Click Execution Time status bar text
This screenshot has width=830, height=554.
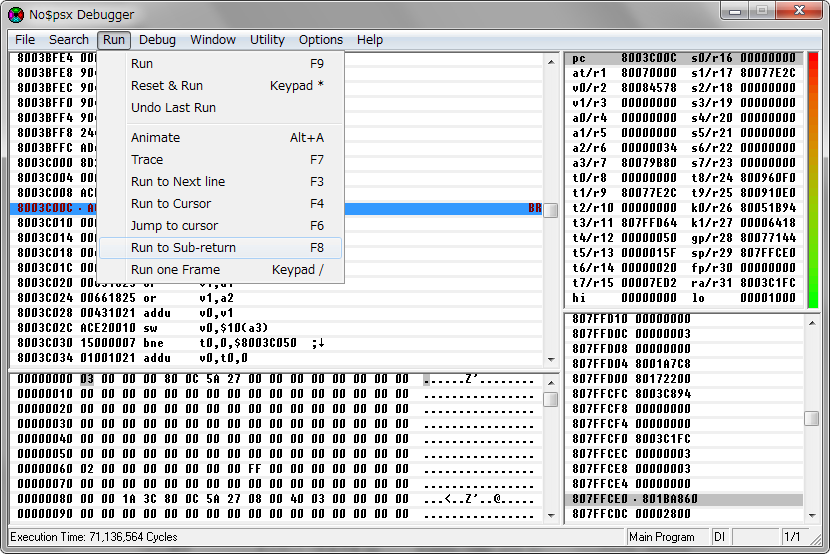[94, 537]
